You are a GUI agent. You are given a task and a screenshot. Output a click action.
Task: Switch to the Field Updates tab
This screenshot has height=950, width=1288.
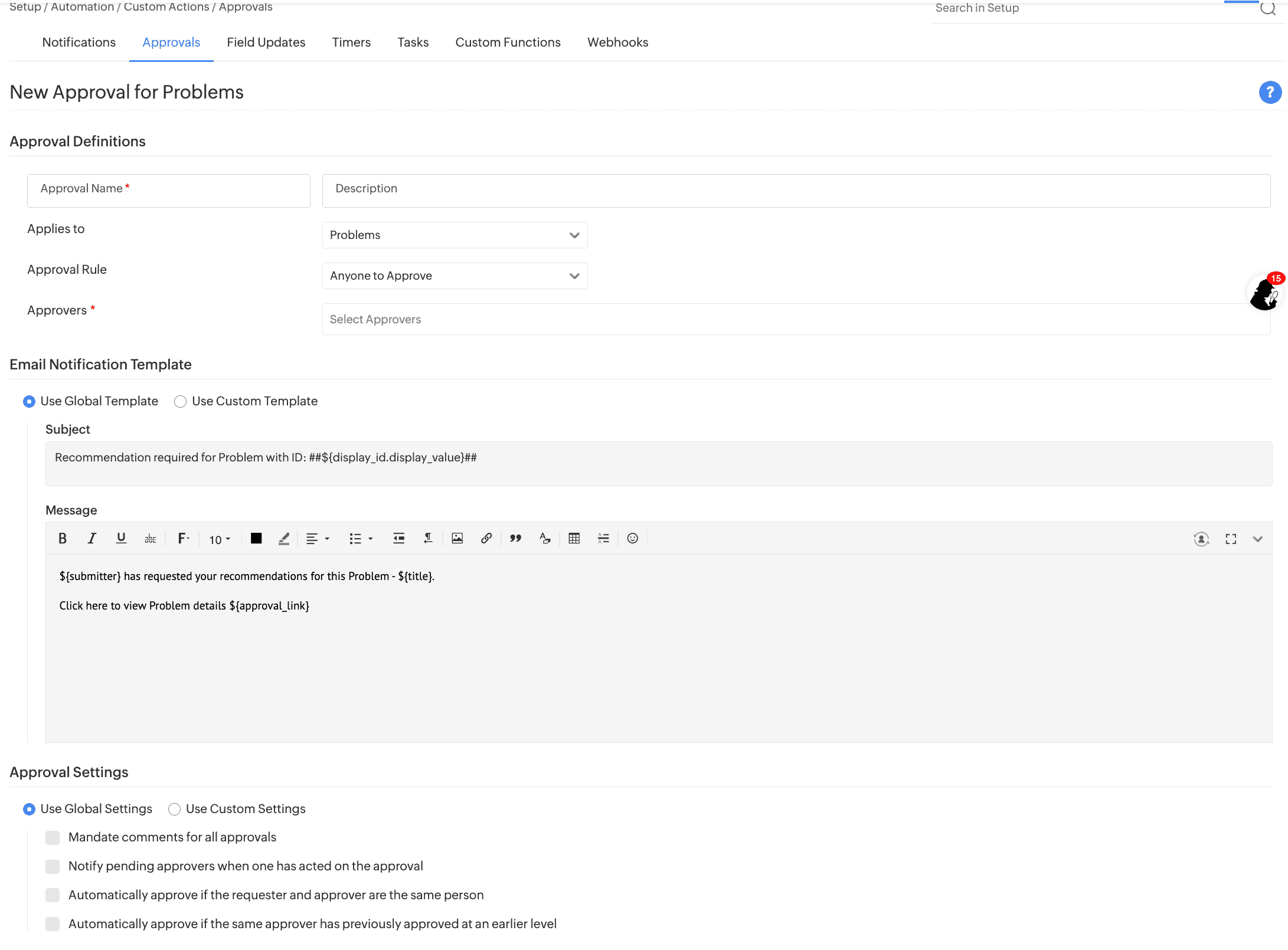(x=266, y=42)
